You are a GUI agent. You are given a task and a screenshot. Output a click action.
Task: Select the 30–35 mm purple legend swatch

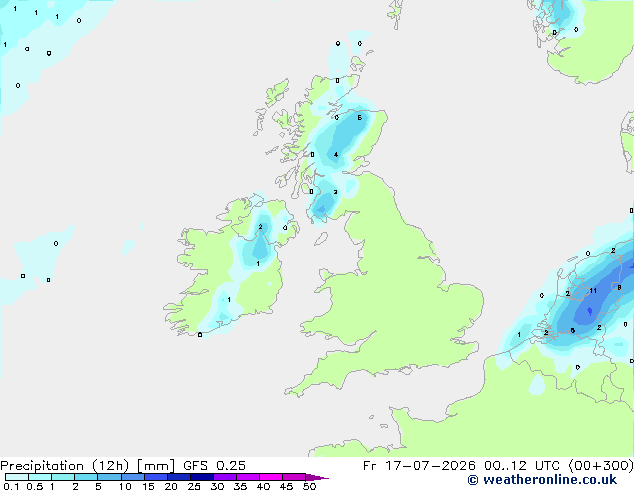pyautogui.click(x=225, y=477)
